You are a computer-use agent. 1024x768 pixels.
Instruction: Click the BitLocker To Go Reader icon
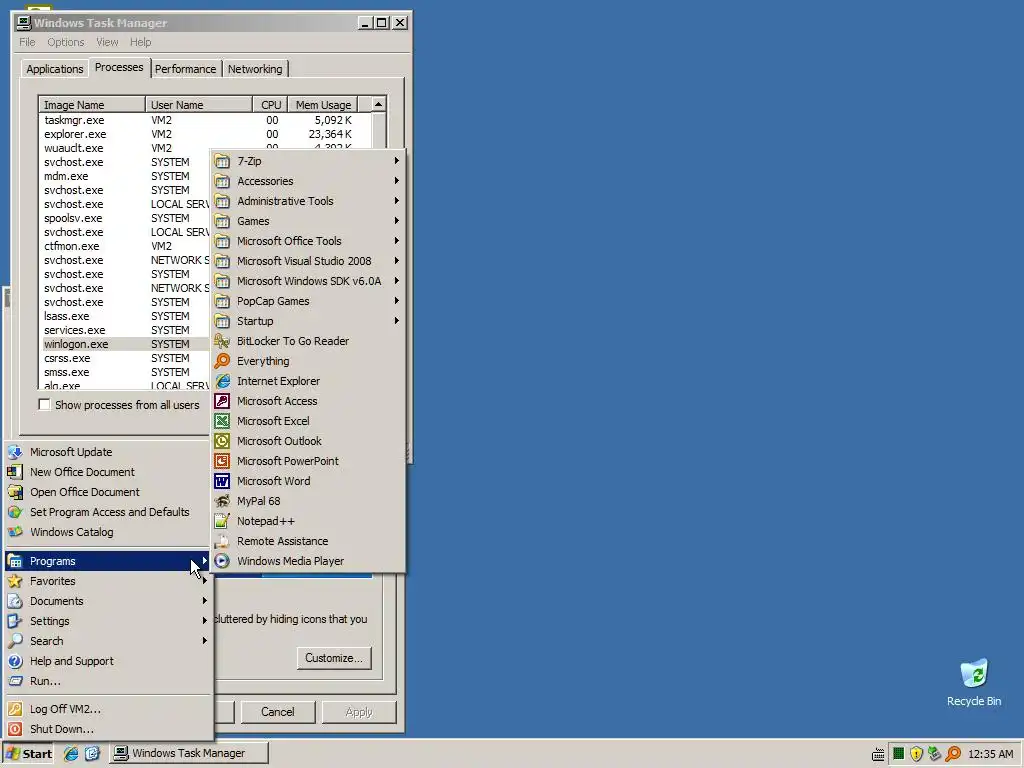(223, 342)
